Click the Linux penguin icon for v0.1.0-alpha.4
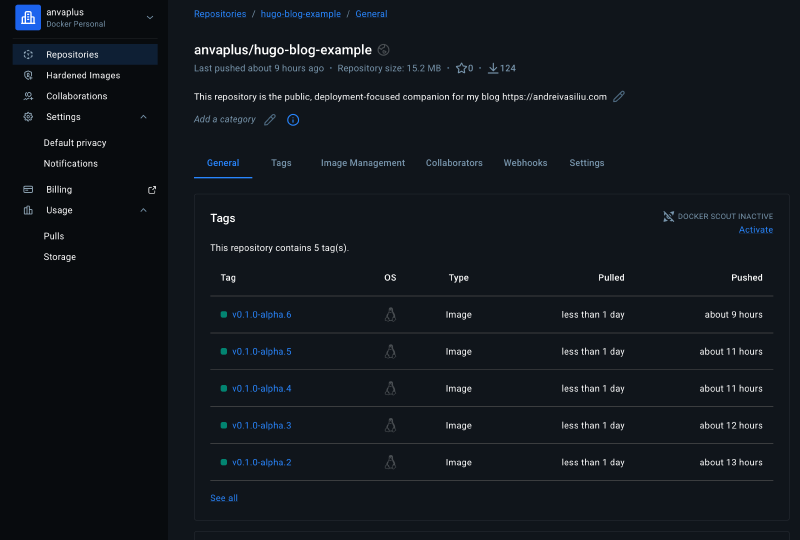 tap(390, 388)
